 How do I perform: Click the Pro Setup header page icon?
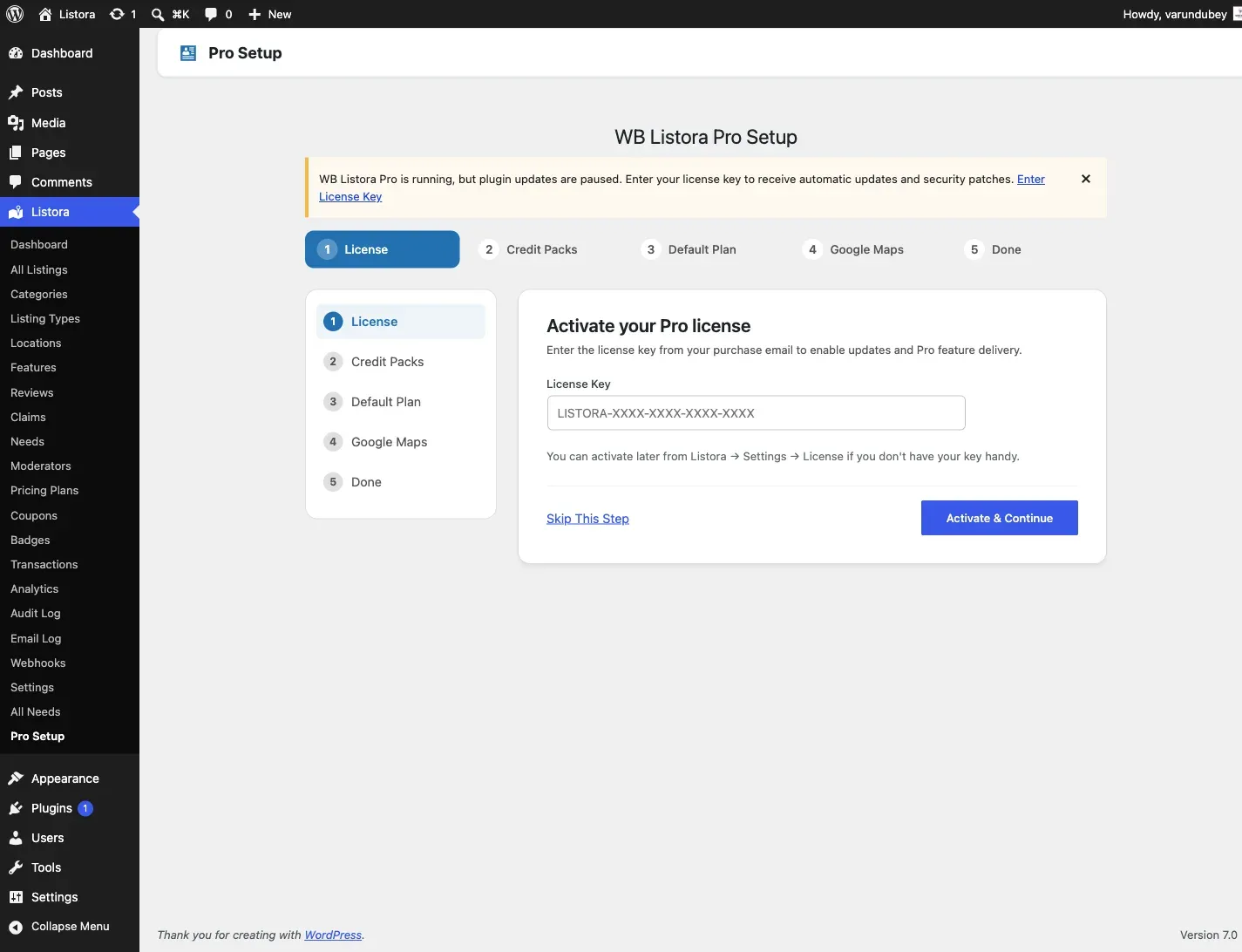[188, 53]
